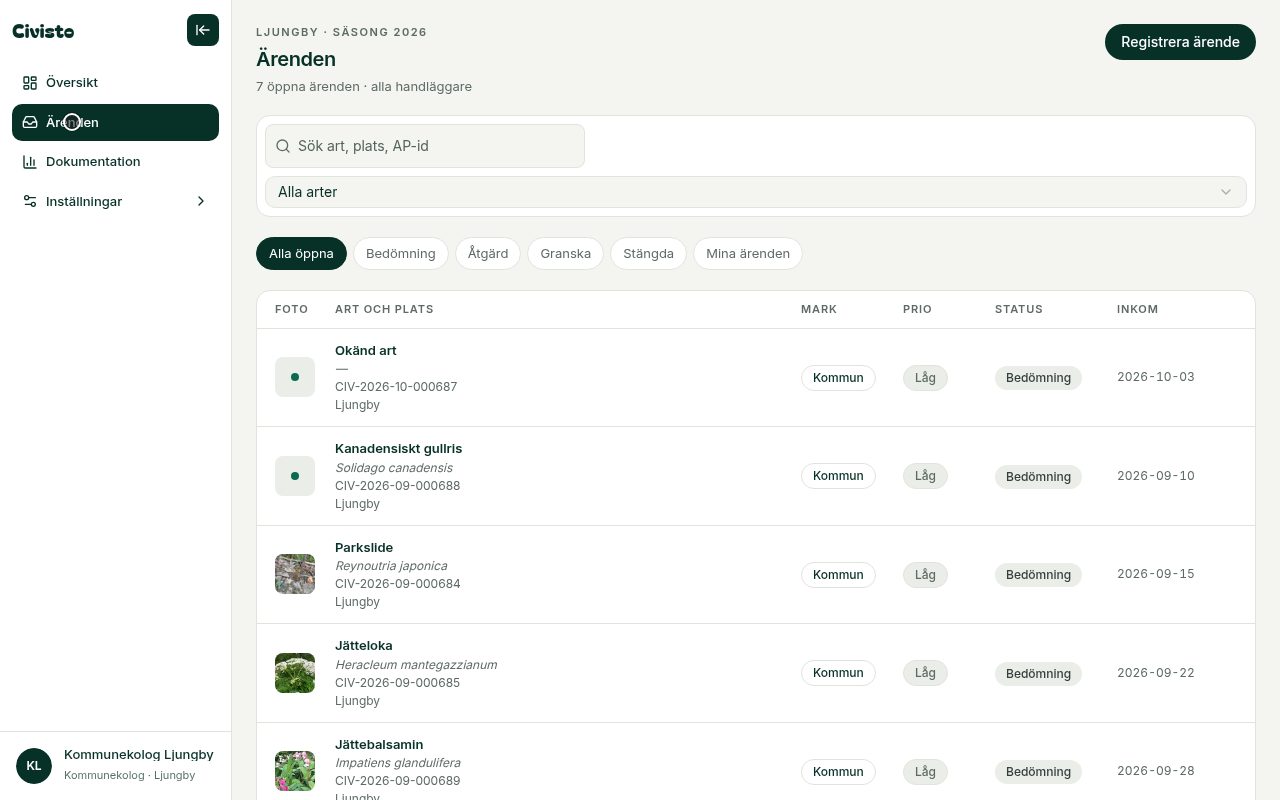Viewport: 1280px width, 800px height.
Task: Expand the Inställningar submenu chevron
Action: point(201,201)
